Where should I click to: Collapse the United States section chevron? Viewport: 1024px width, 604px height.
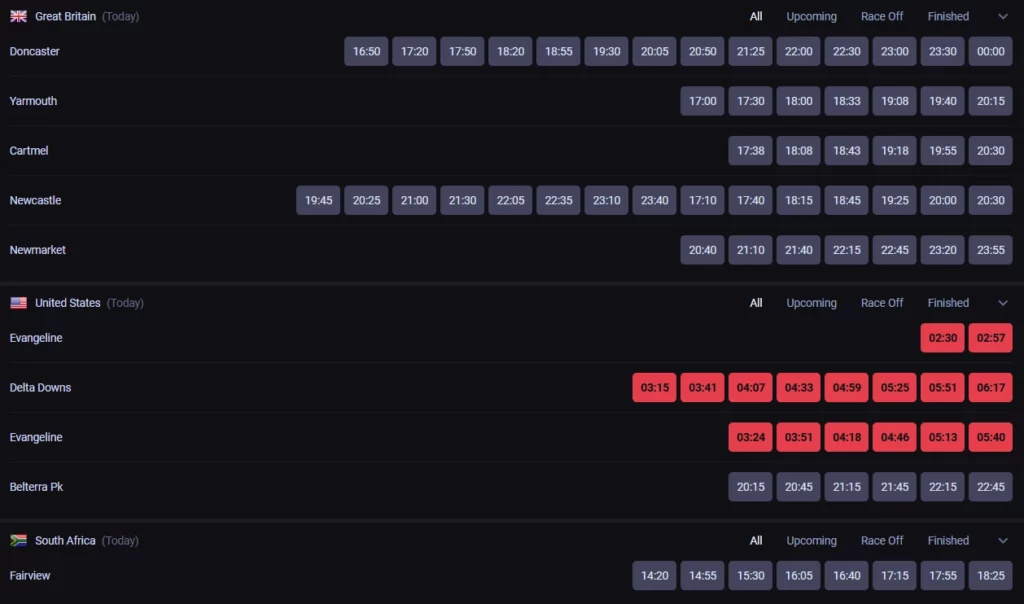point(1002,303)
